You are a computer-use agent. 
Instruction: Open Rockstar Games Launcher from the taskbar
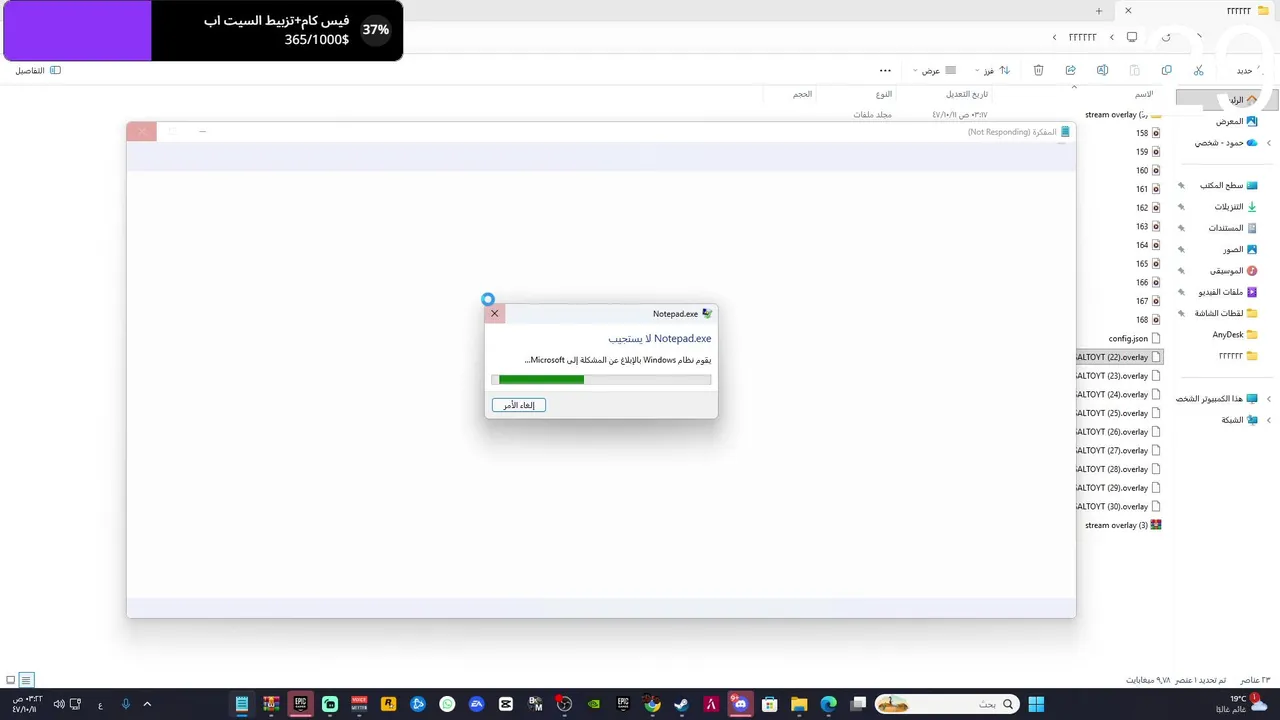pos(388,704)
